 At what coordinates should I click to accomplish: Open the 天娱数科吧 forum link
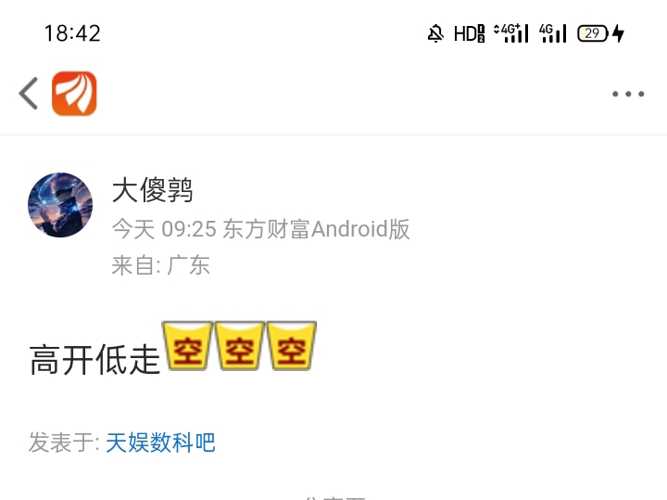pos(160,443)
